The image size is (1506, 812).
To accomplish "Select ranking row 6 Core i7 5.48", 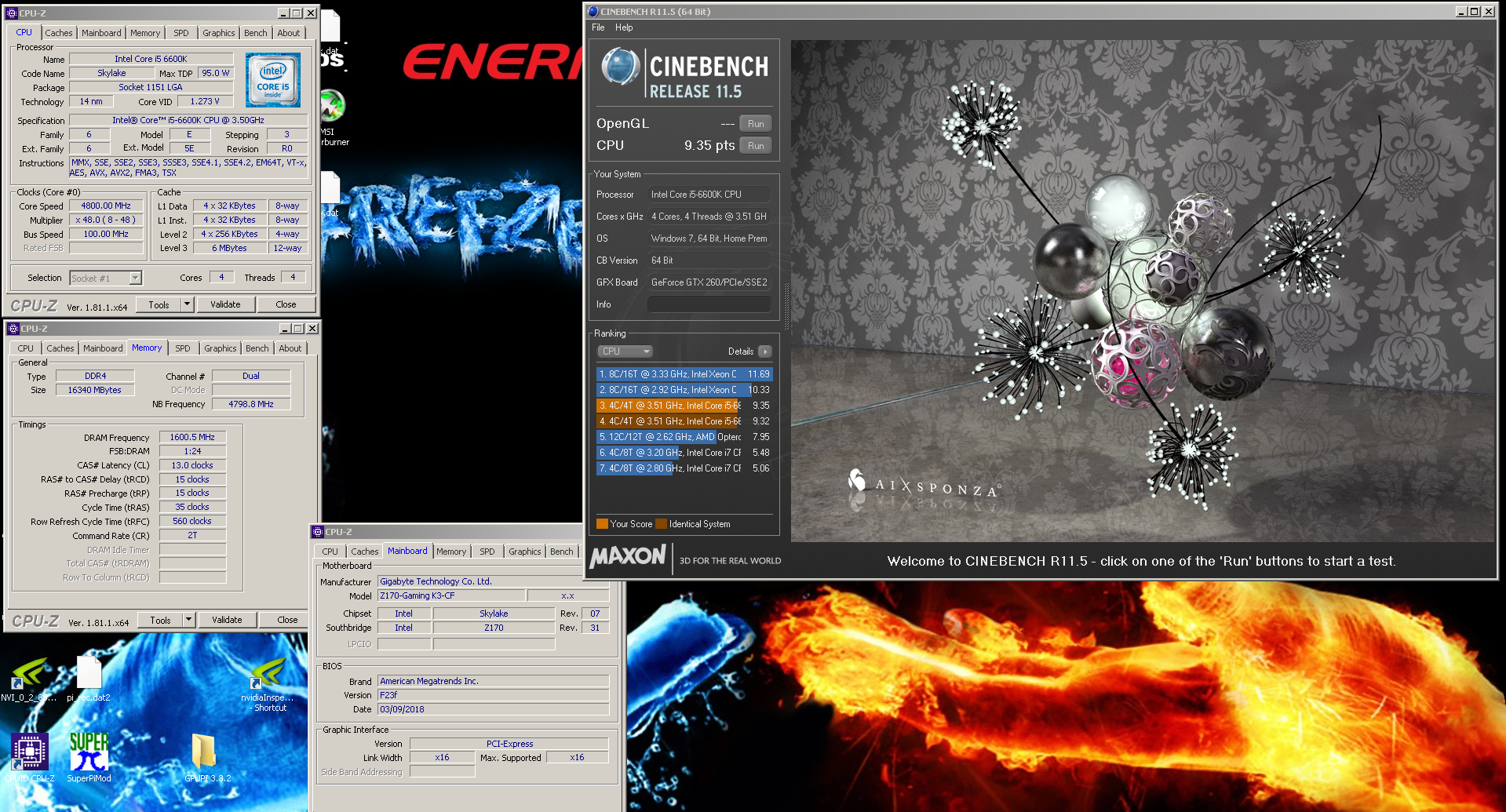I will click(x=684, y=453).
